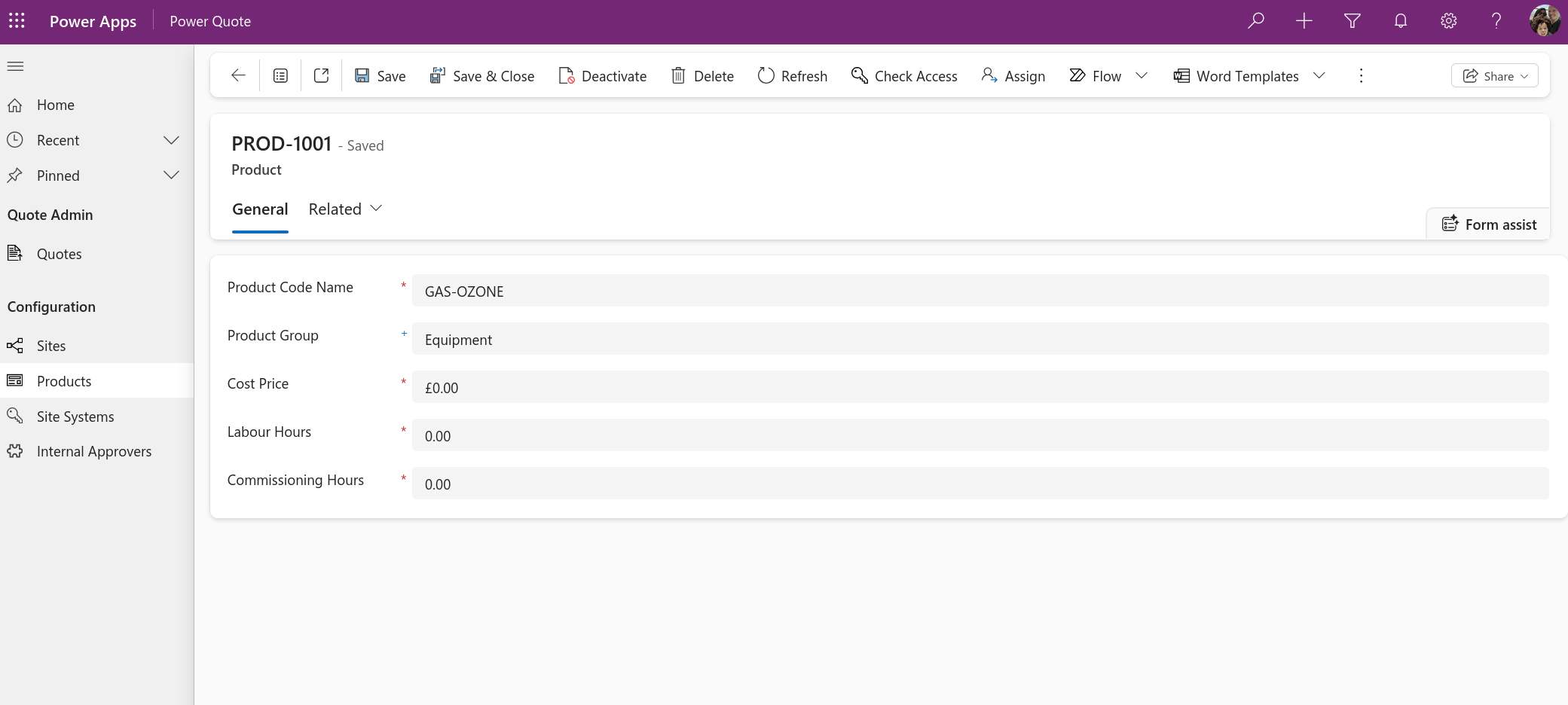
Task: Open Help with the question mark icon
Action: [x=1496, y=20]
